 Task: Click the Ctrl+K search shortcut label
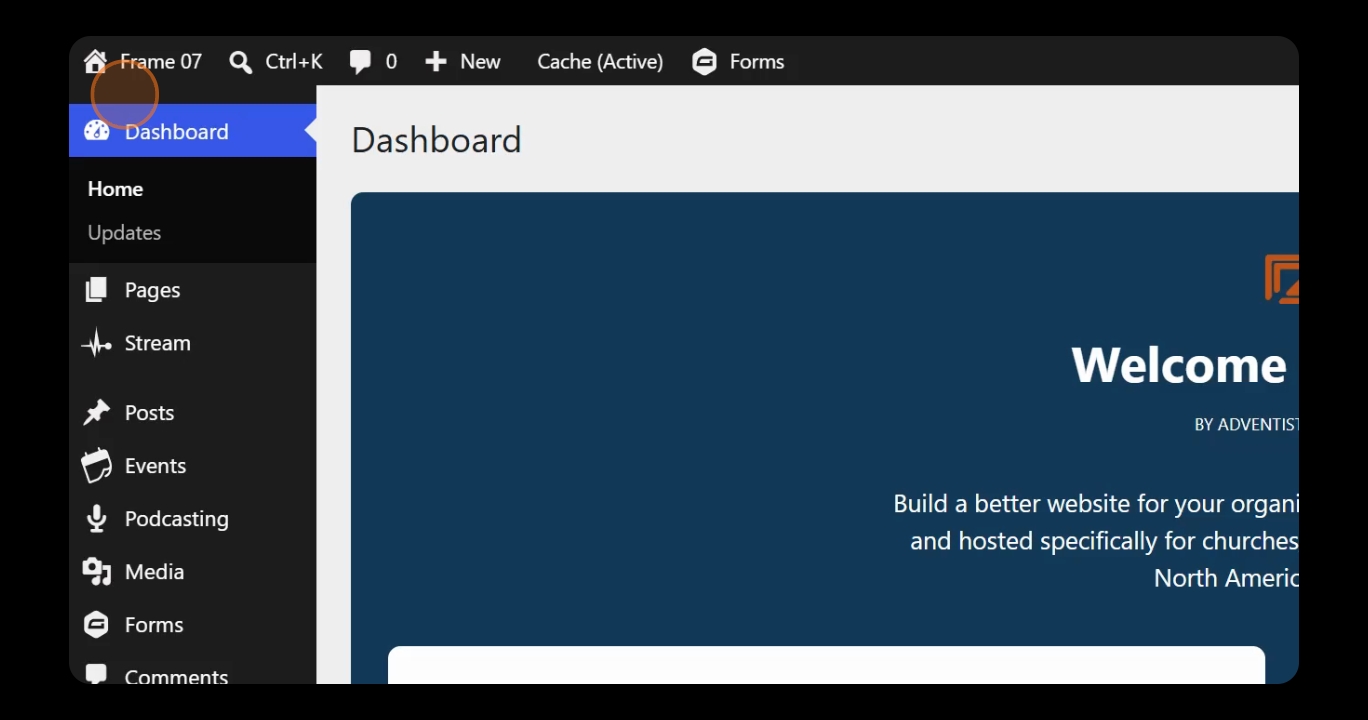coord(294,62)
